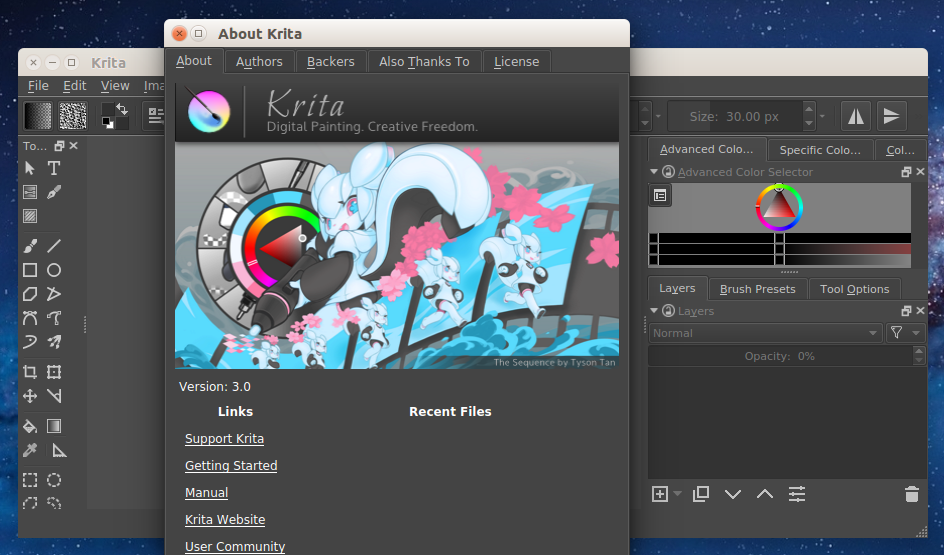Open the User Community link
The width and height of the screenshot is (944, 555).
(235, 547)
